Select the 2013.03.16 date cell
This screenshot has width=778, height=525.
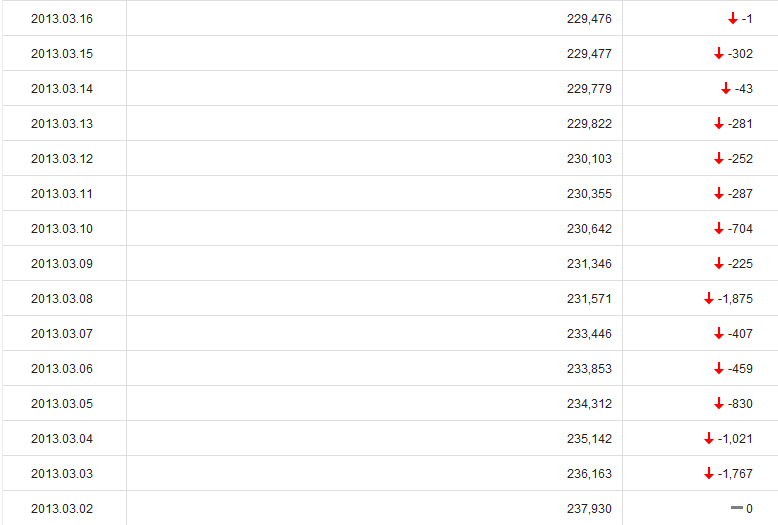pyautogui.click(x=62, y=19)
